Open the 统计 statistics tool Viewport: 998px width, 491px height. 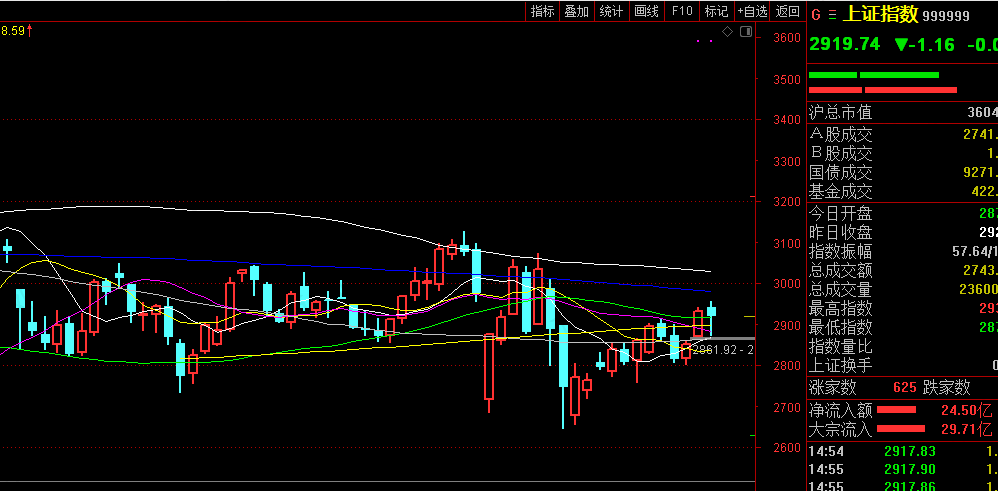pyautogui.click(x=612, y=11)
